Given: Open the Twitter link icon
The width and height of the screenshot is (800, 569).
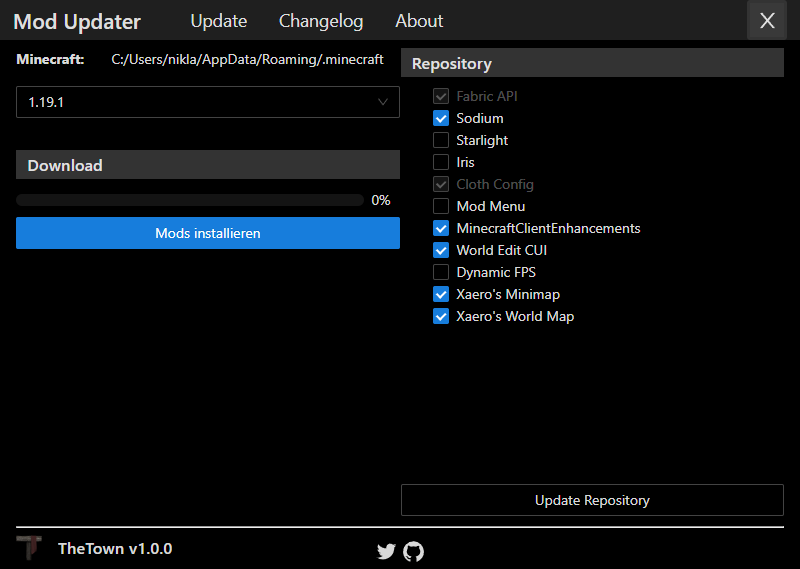Looking at the screenshot, I should (x=386, y=552).
